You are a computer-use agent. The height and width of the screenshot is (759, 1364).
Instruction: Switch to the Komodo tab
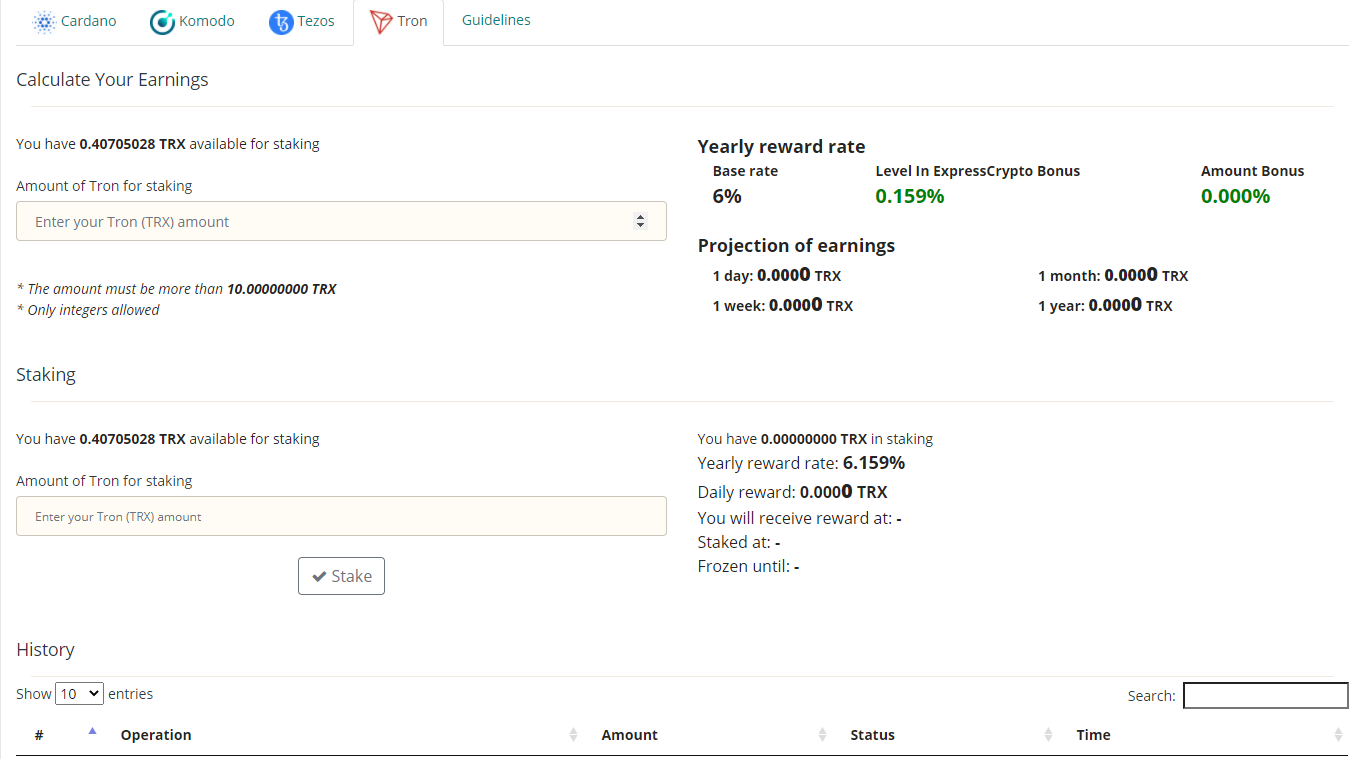click(x=192, y=21)
